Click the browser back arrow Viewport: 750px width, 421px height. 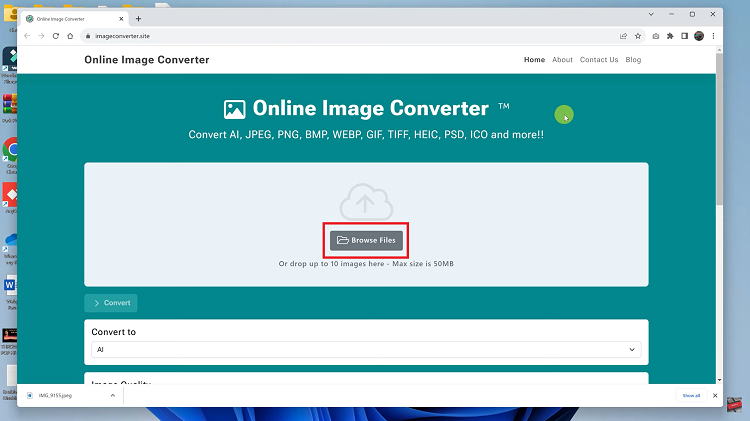click(27, 36)
